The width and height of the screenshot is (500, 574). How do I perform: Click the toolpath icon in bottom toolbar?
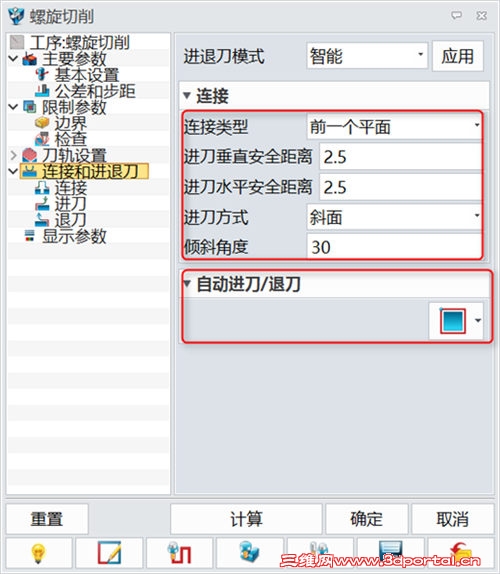(179, 554)
